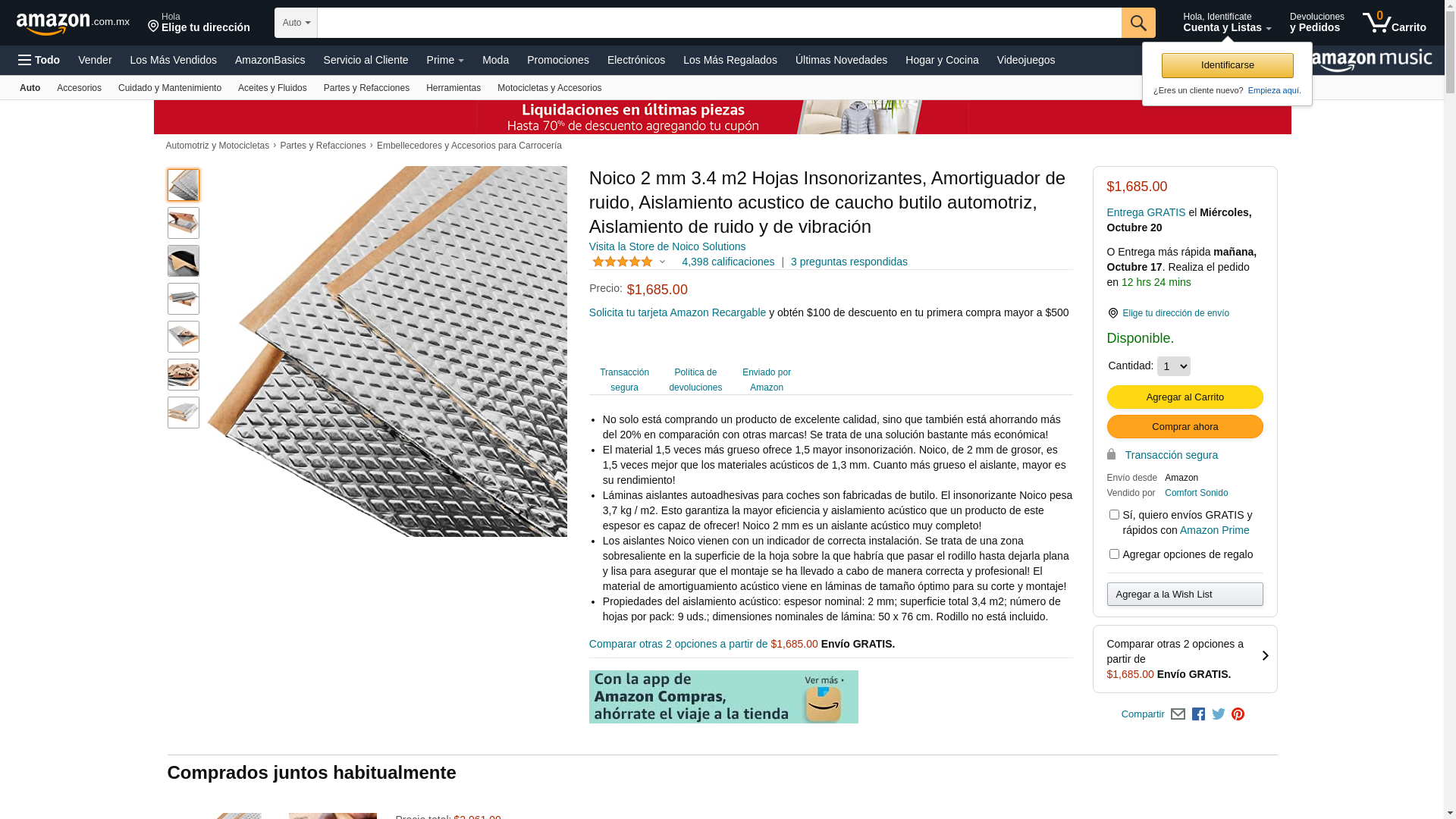Click the Comprar ahora button

tap(1185, 427)
